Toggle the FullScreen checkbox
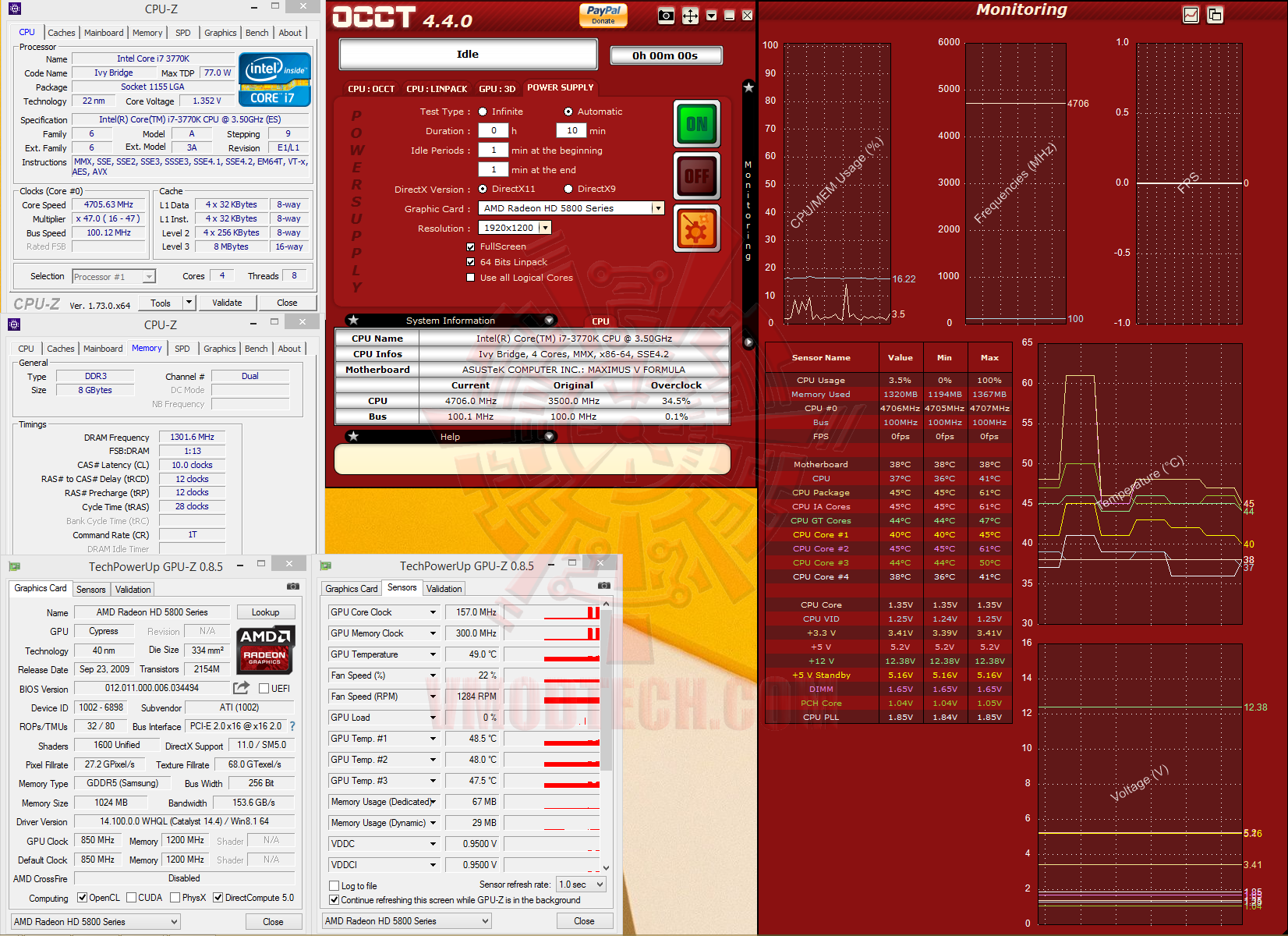Viewport: 1288px width, 936px height. tap(470, 246)
